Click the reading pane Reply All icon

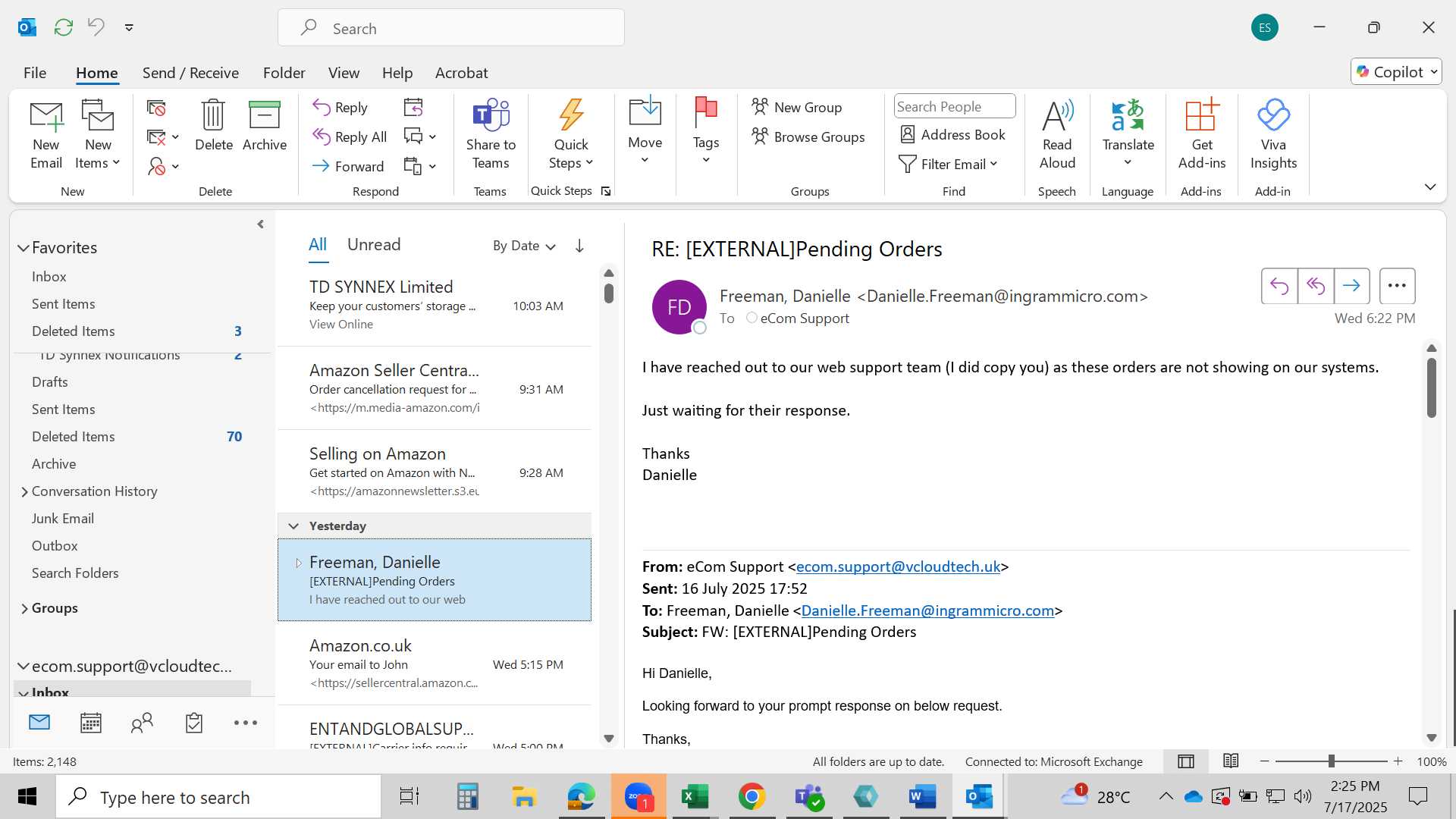click(x=1316, y=286)
